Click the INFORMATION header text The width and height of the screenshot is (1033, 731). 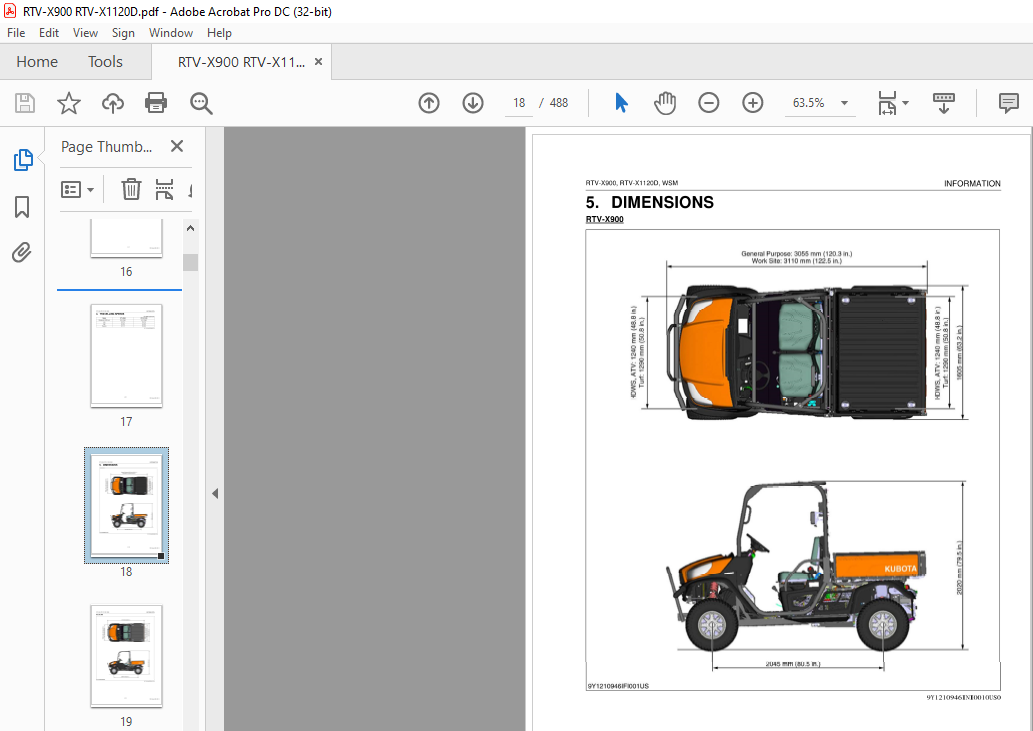[x=972, y=184]
